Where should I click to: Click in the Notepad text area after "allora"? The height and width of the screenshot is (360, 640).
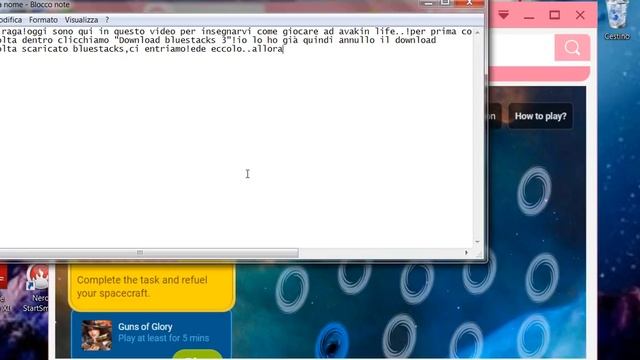pyautogui.click(x=284, y=49)
